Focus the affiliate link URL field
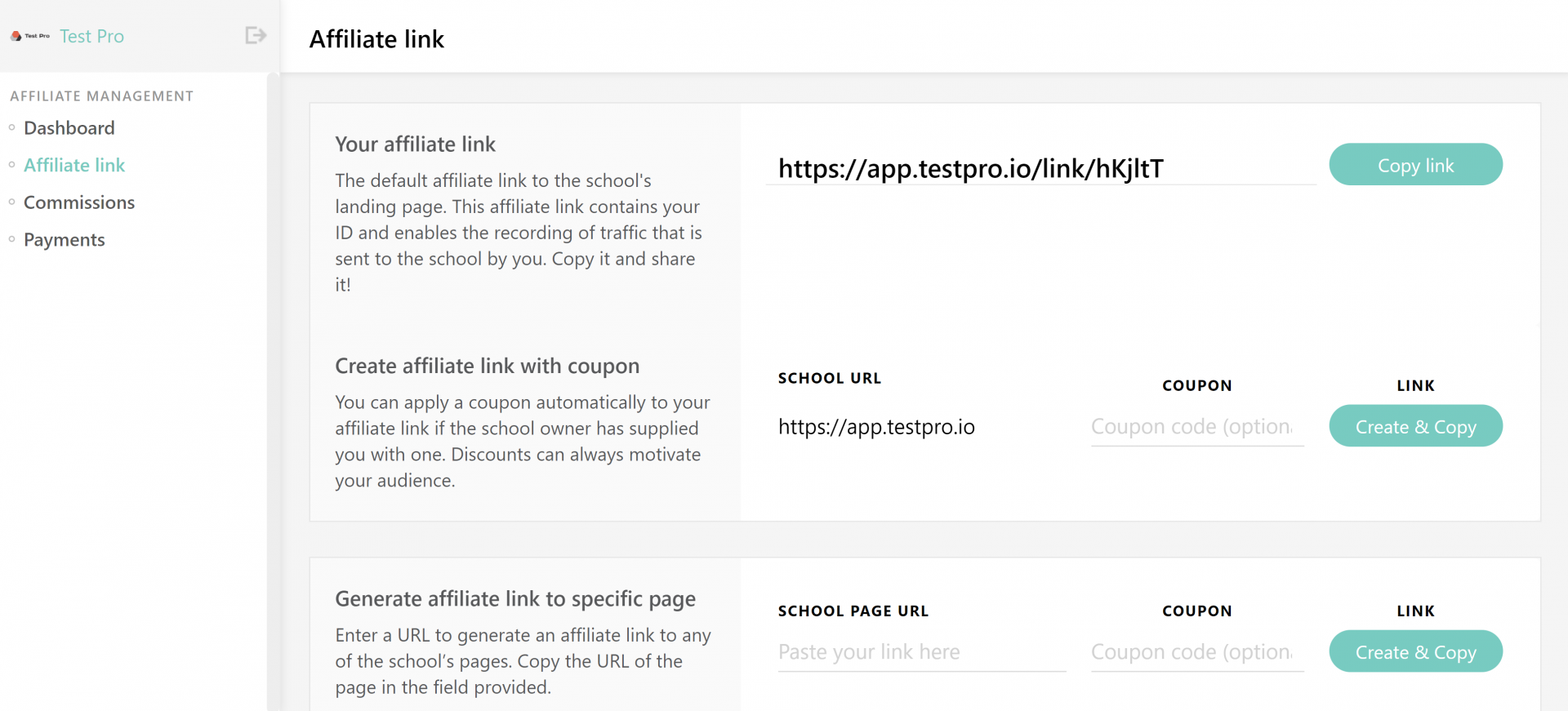 (x=1040, y=168)
